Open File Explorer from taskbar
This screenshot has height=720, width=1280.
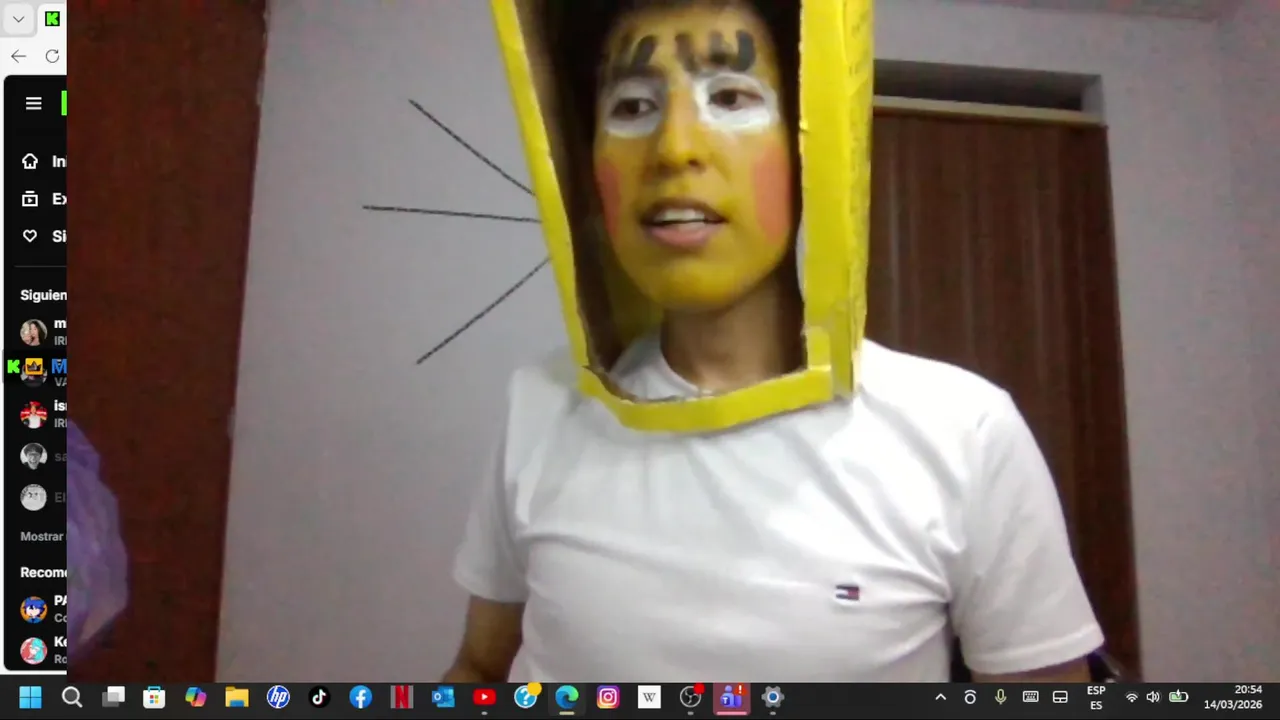[x=236, y=697]
